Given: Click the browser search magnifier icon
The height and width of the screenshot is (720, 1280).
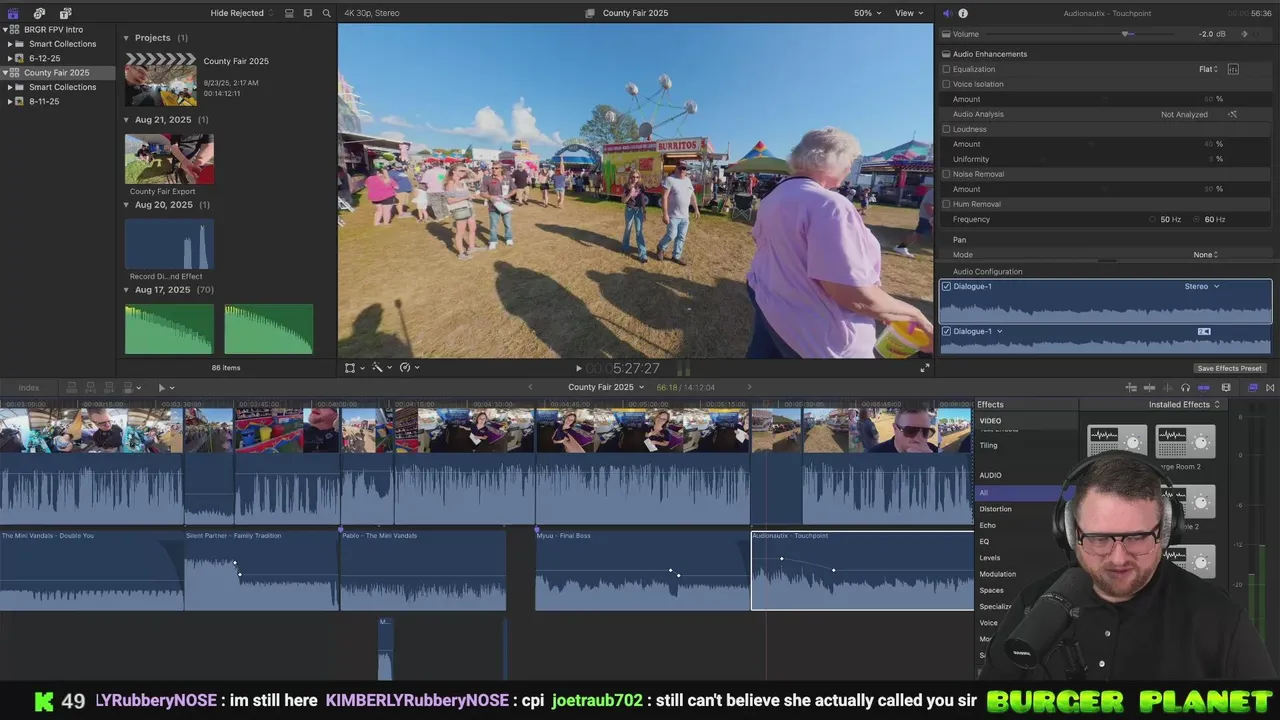Looking at the screenshot, I should point(326,13).
